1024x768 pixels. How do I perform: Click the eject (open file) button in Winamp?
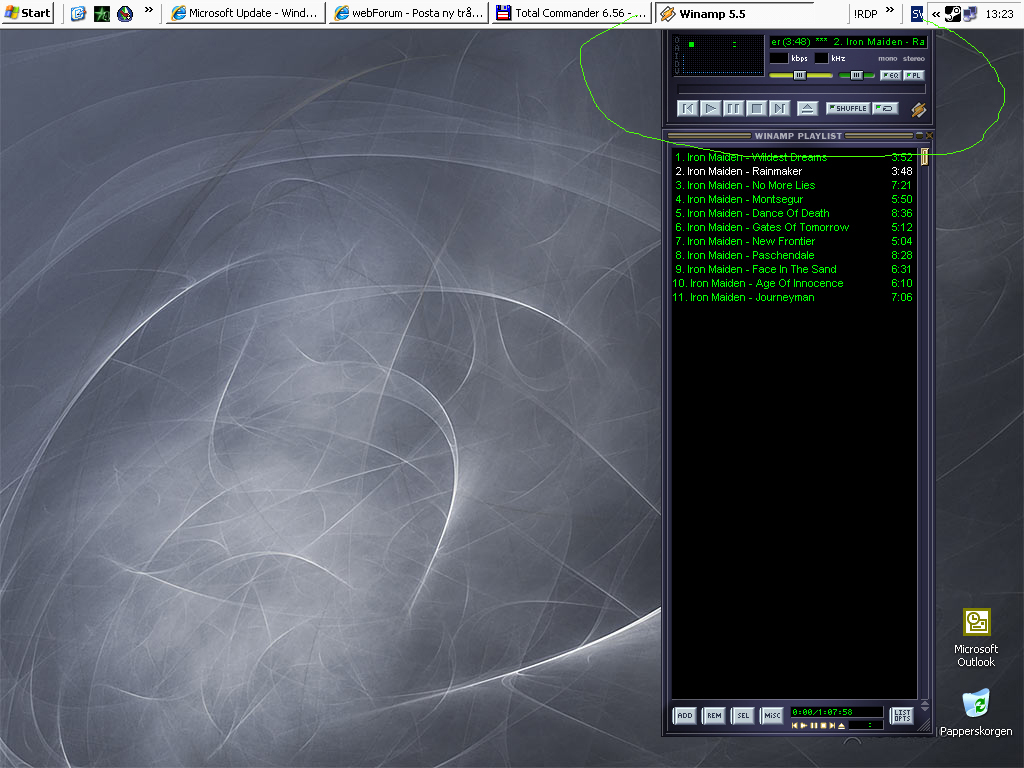pyautogui.click(x=807, y=108)
